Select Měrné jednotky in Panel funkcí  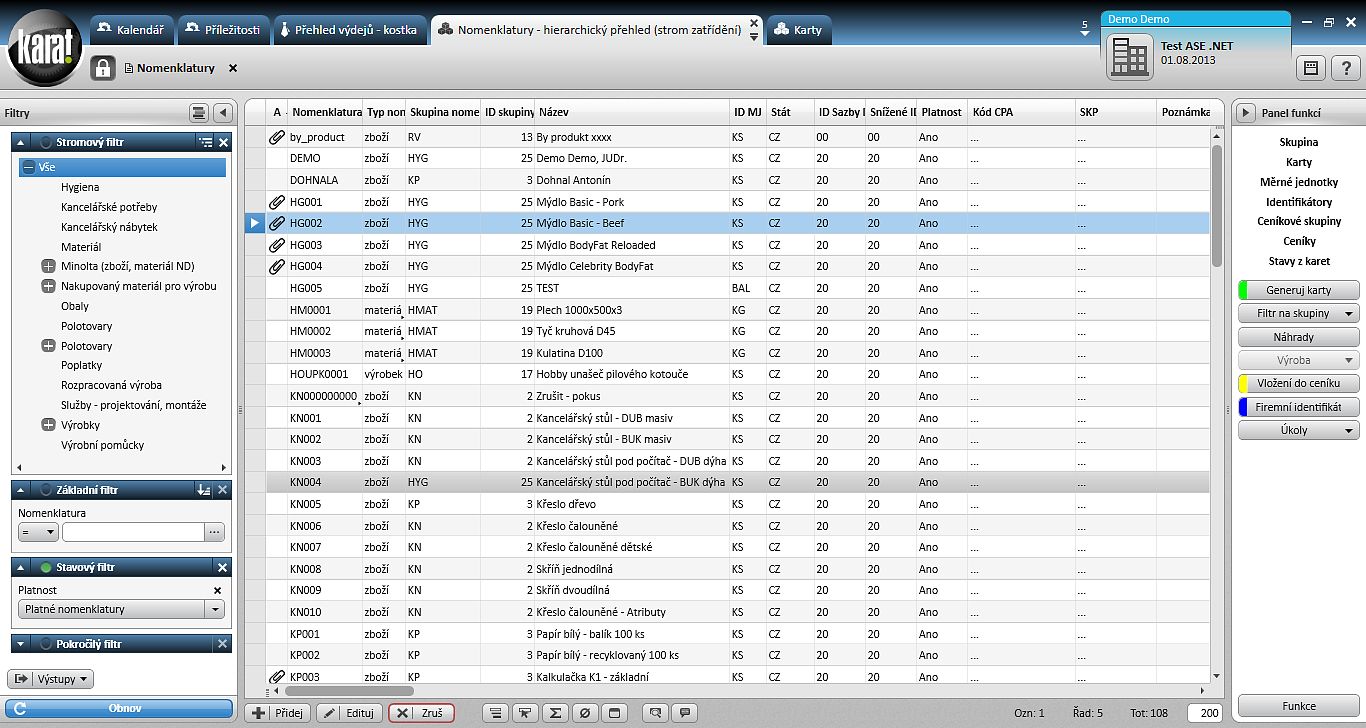point(1299,182)
